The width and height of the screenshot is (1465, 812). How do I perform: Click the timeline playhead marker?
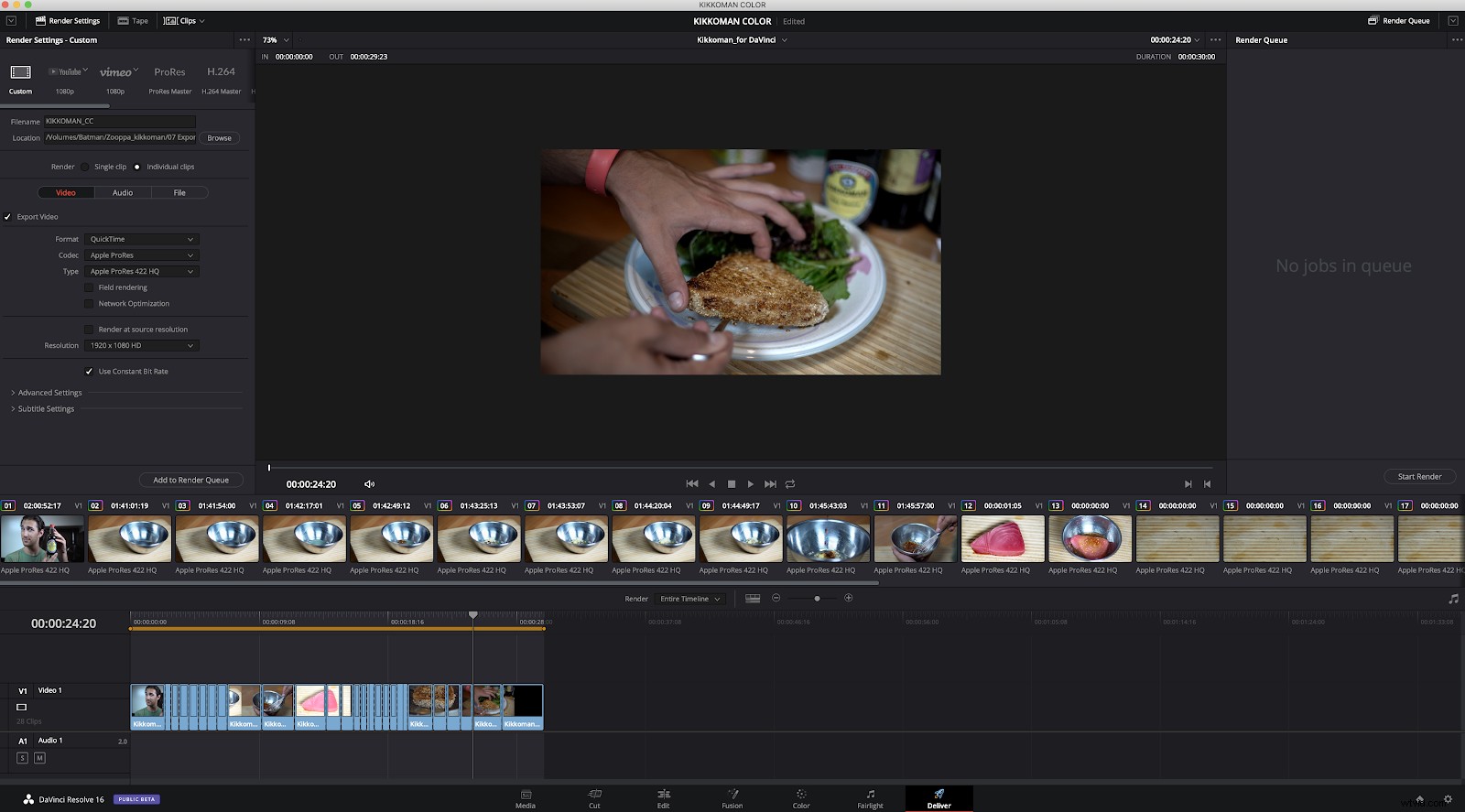pos(473,614)
